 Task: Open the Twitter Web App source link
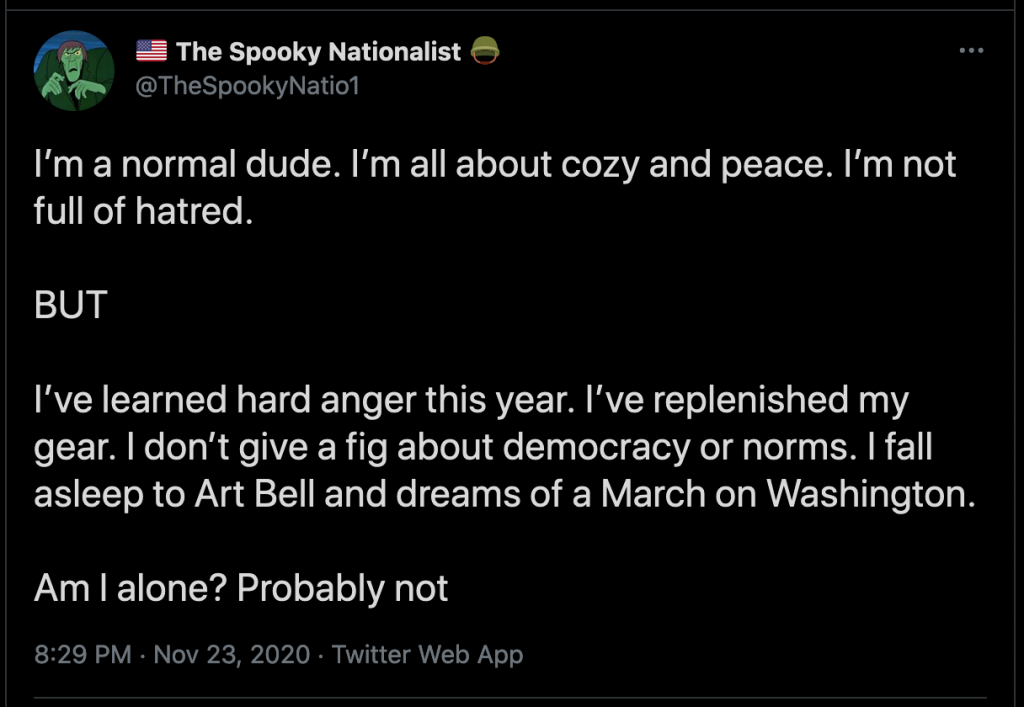pyautogui.click(x=428, y=654)
